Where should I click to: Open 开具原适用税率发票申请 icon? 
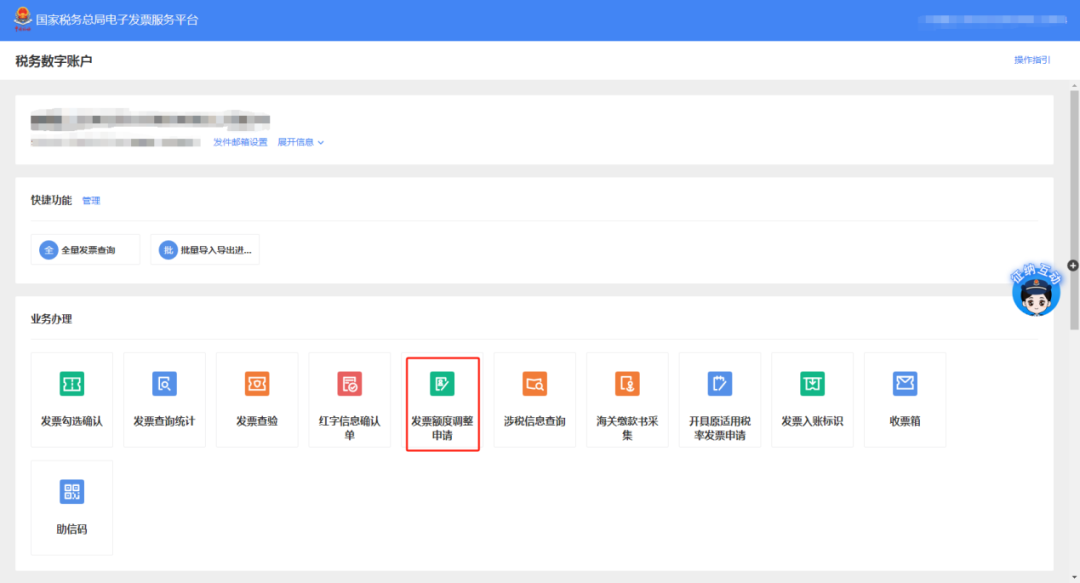coord(719,384)
